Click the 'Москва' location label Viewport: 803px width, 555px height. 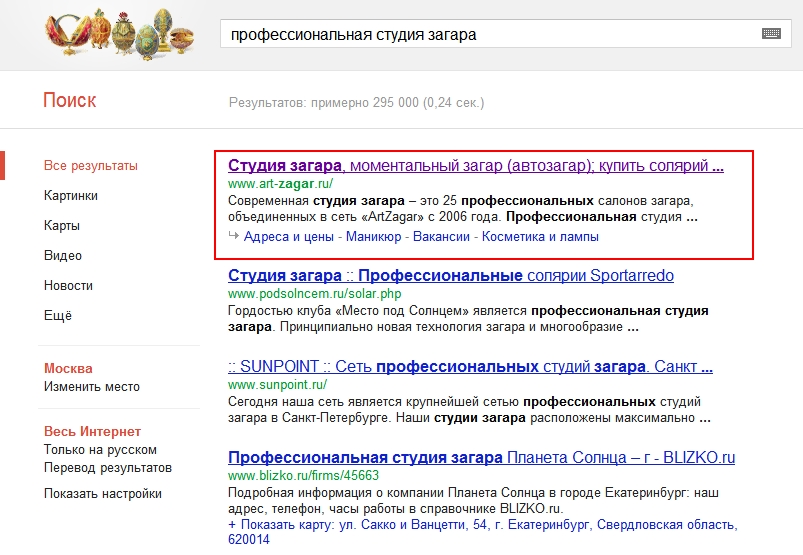(68, 369)
